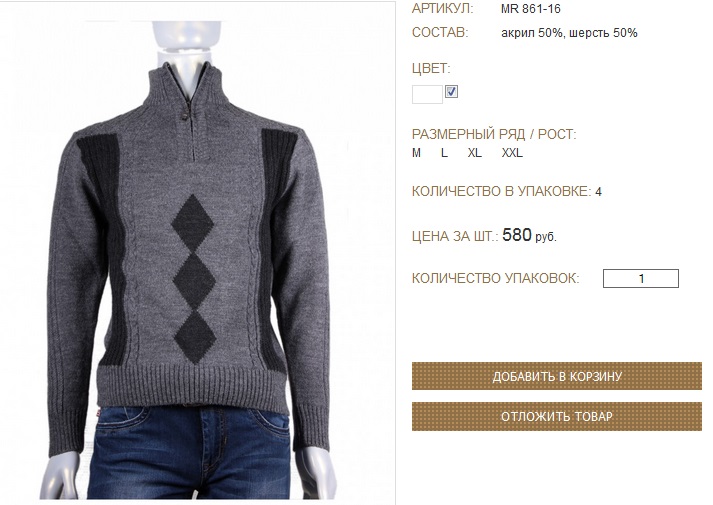Click the РАЗМЕРНЫЙ РЯД / РОСТ label
The height and width of the screenshot is (505, 713).
(494, 135)
